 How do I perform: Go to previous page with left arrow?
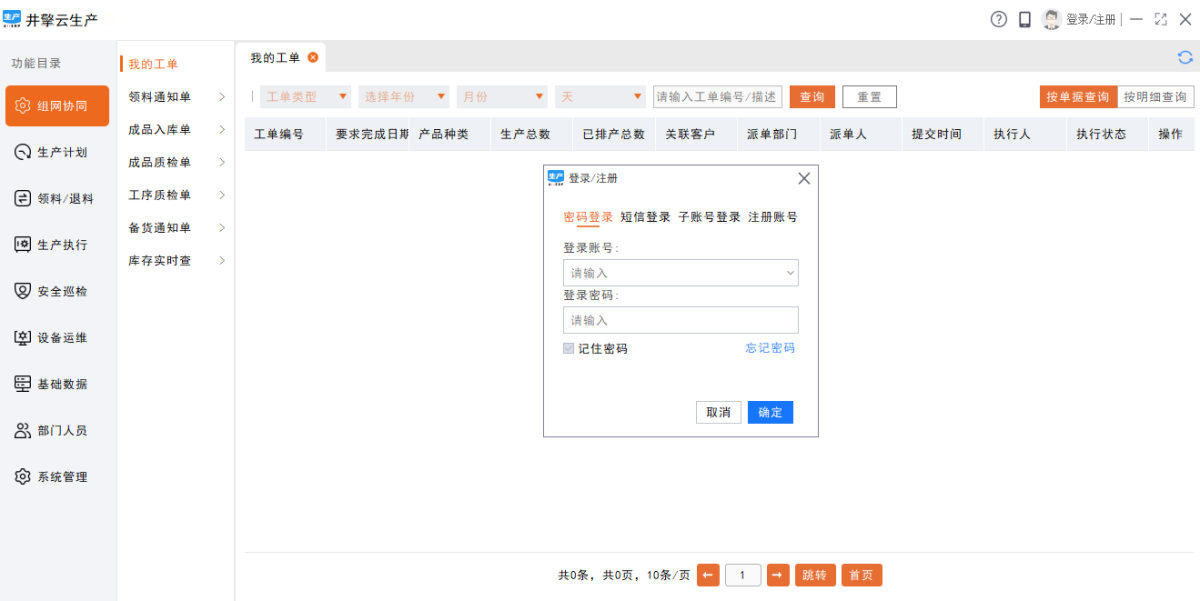tap(708, 575)
